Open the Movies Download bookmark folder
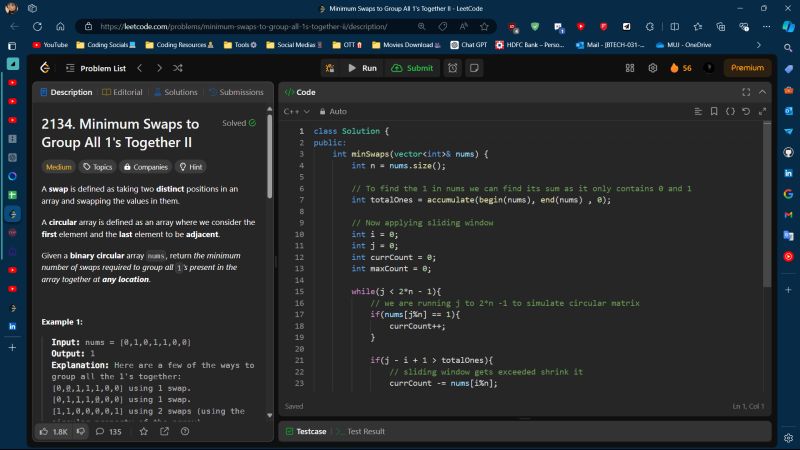 (x=406, y=45)
